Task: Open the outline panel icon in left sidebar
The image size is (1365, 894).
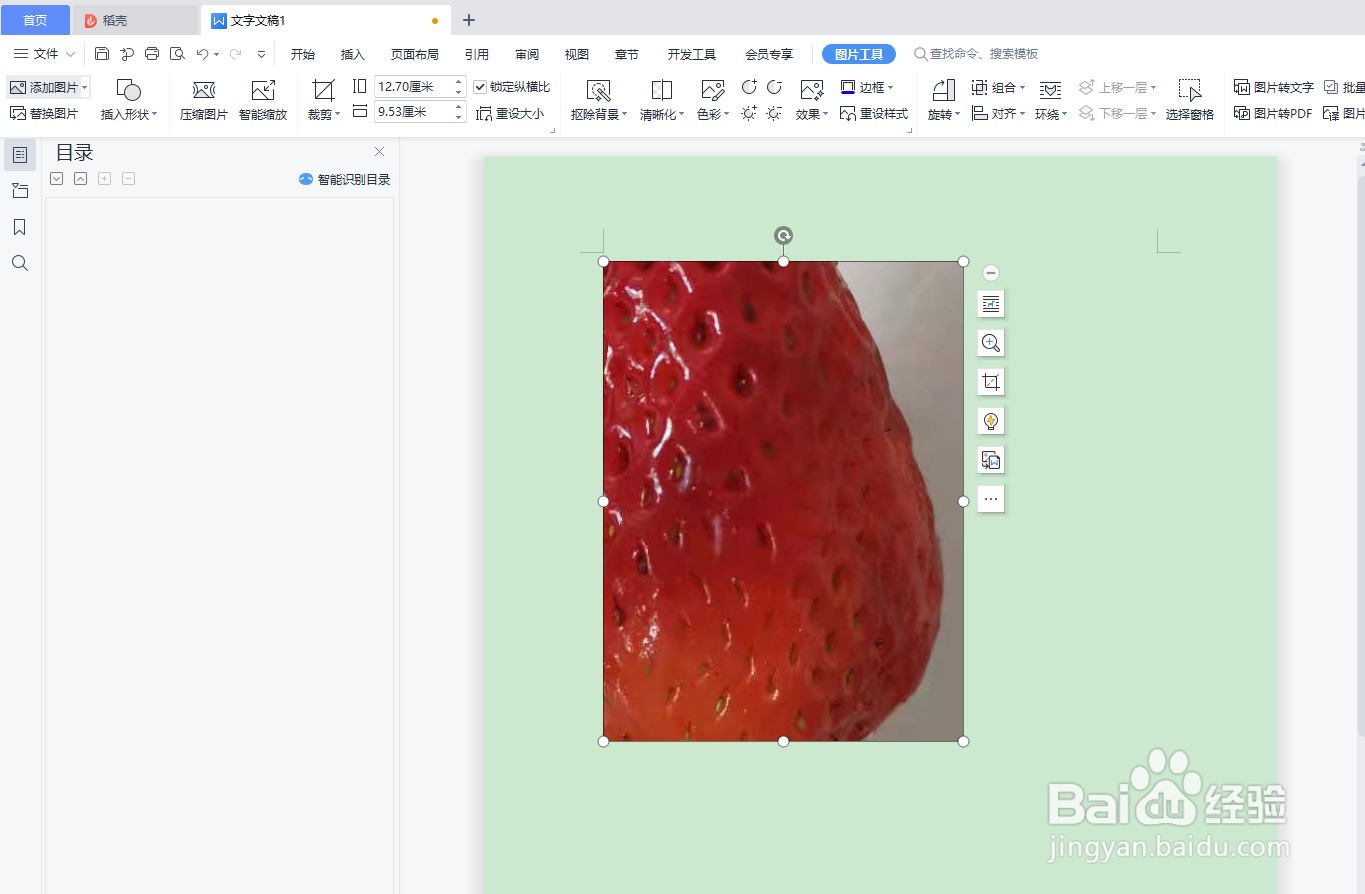Action: pyautogui.click(x=20, y=155)
